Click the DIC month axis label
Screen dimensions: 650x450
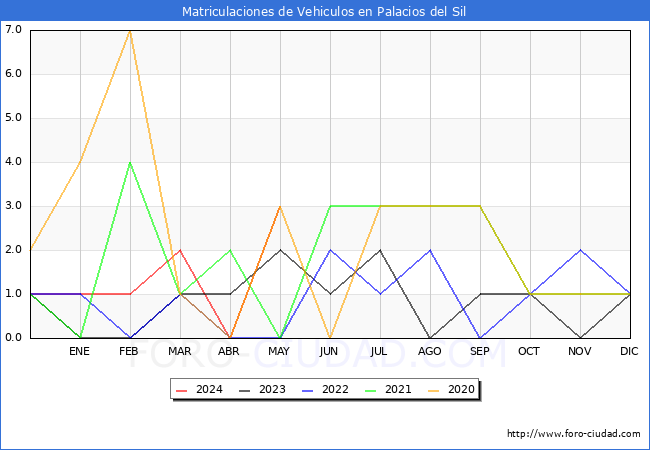pos(629,351)
